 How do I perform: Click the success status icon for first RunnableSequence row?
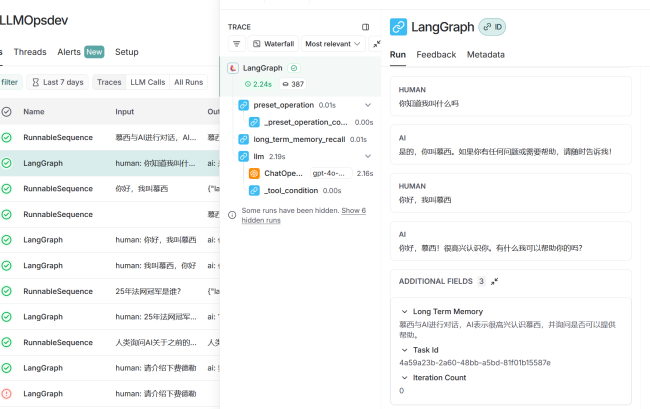7,138
